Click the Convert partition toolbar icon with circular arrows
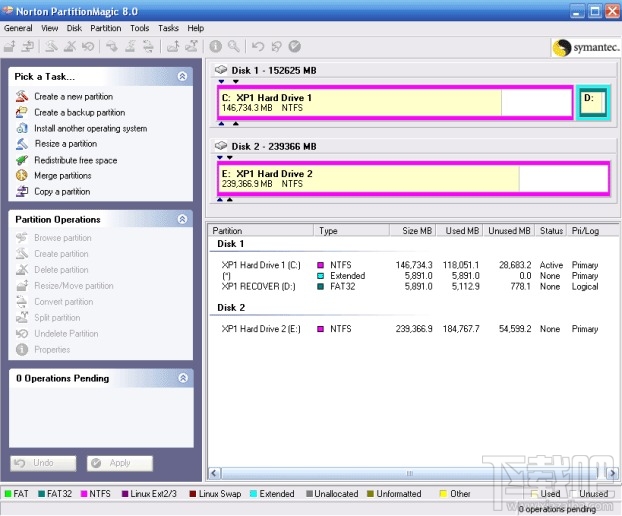The width and height of the screenshot is (622, 516). (148, 47)
